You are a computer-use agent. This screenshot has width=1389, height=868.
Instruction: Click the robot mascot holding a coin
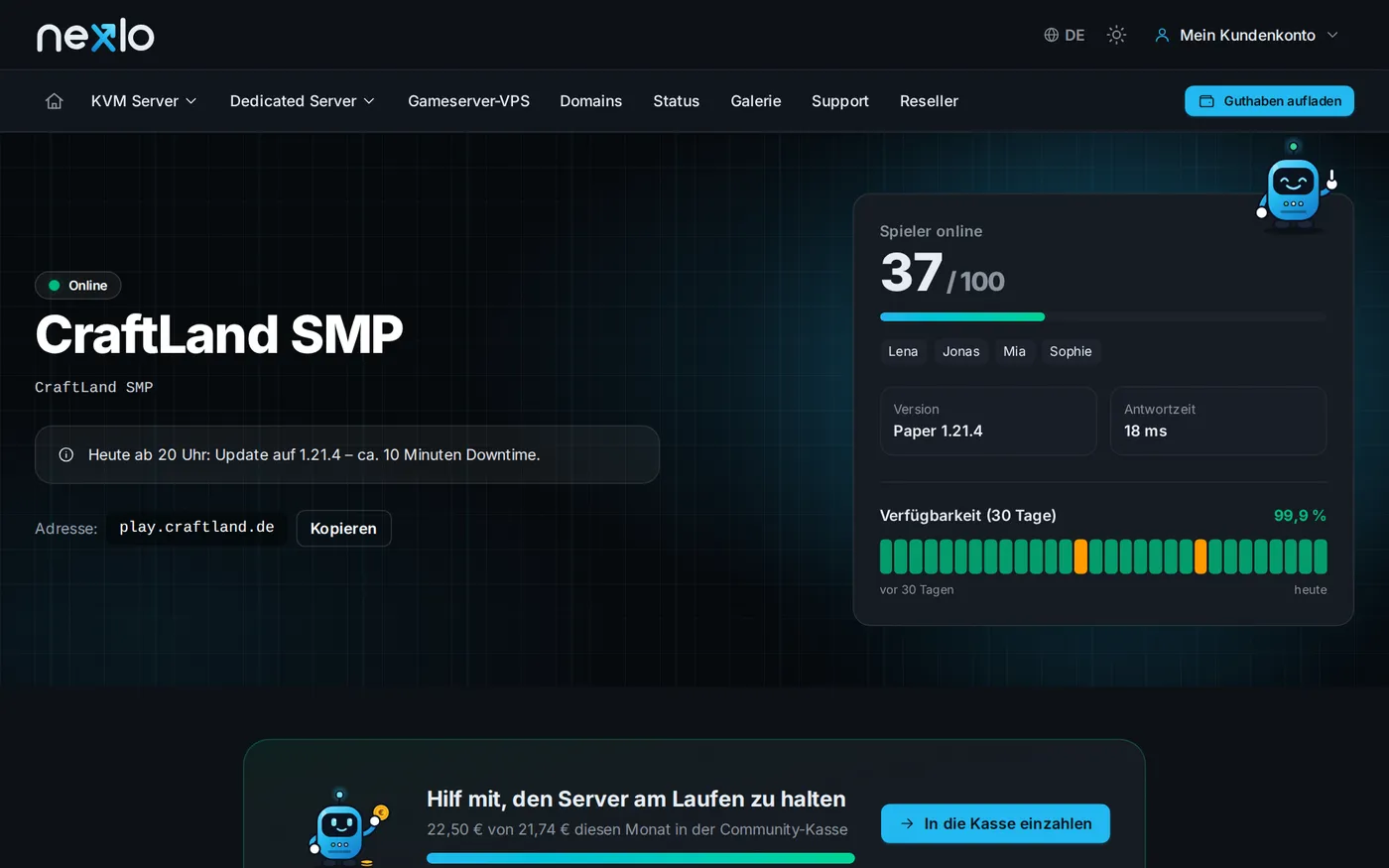coord(347,825)
